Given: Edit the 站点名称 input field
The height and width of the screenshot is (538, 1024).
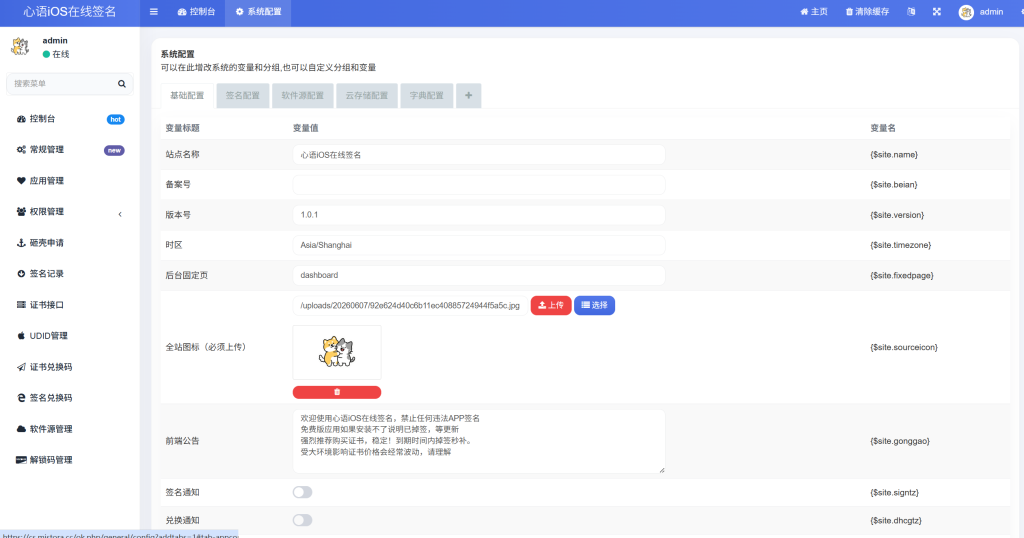Looking at the screenshot, I should pos(479,155).
